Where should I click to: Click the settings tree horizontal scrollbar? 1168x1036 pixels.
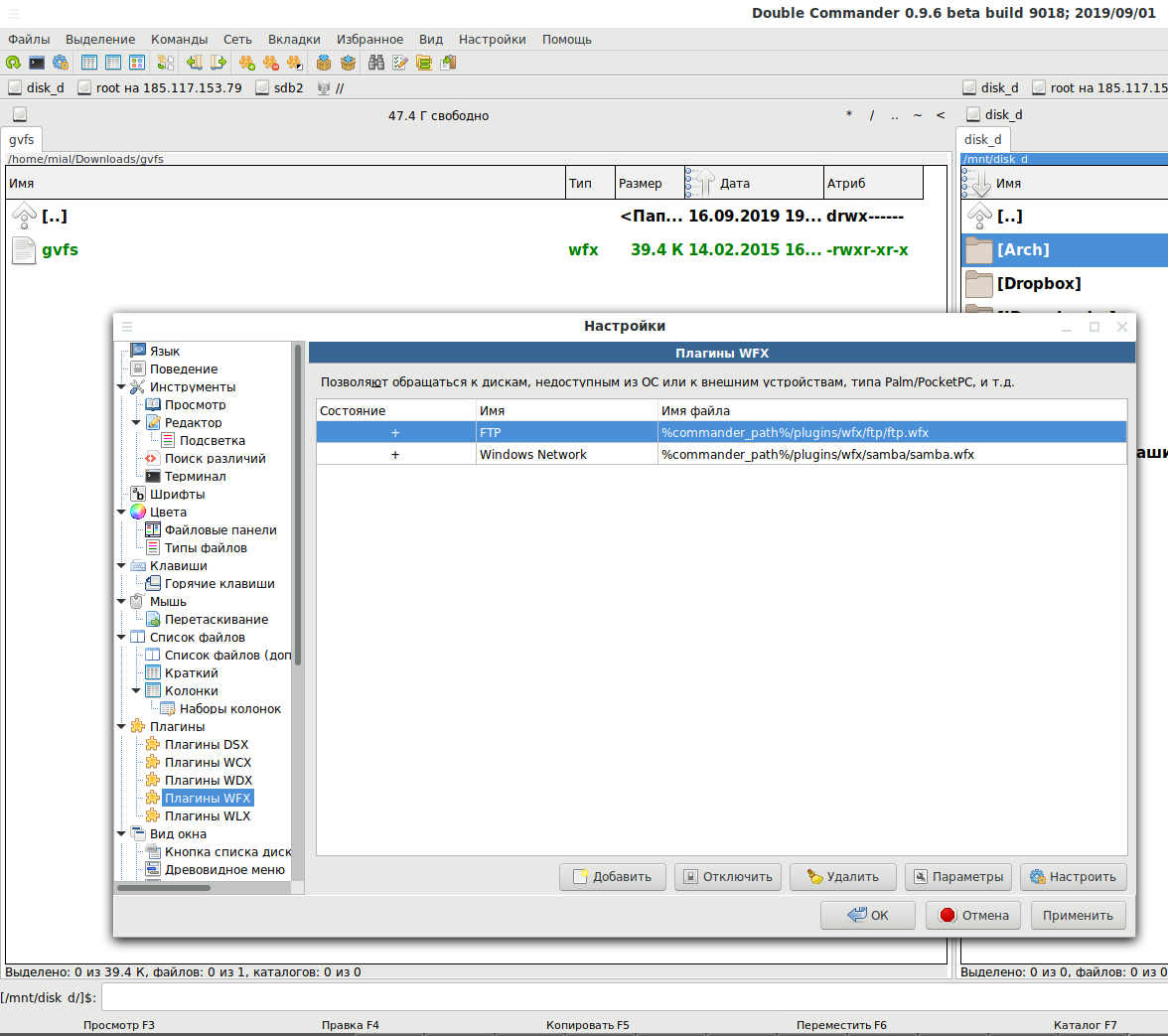click(x=165, y=887)
